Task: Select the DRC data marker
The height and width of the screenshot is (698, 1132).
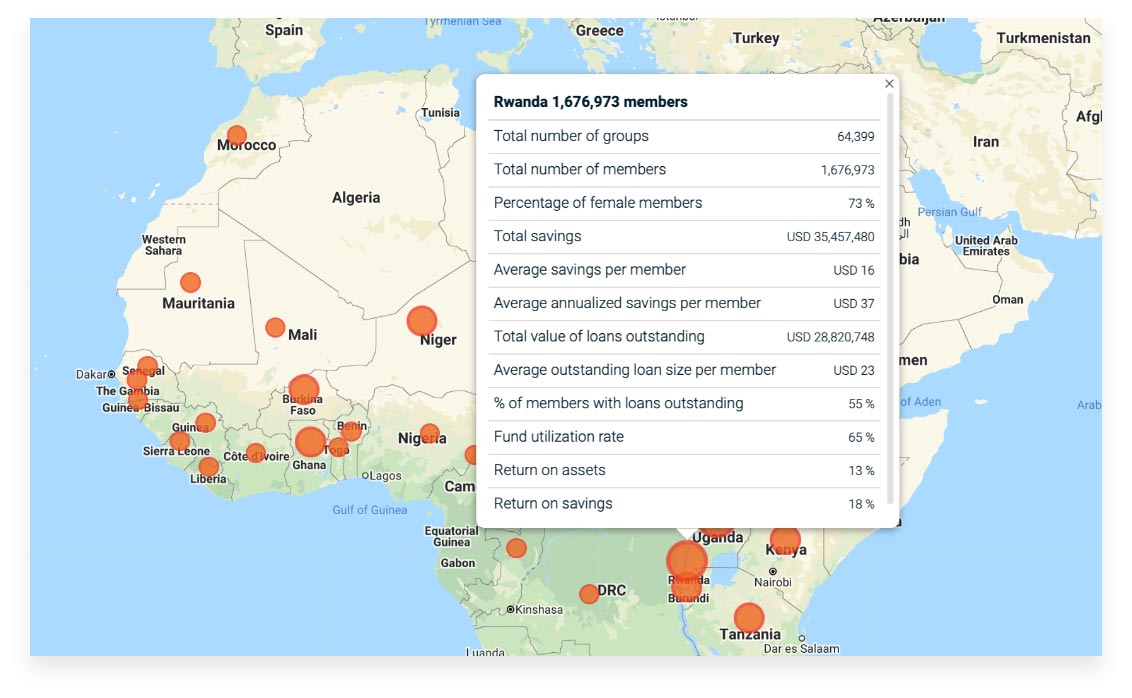Action: click(589, 594)
